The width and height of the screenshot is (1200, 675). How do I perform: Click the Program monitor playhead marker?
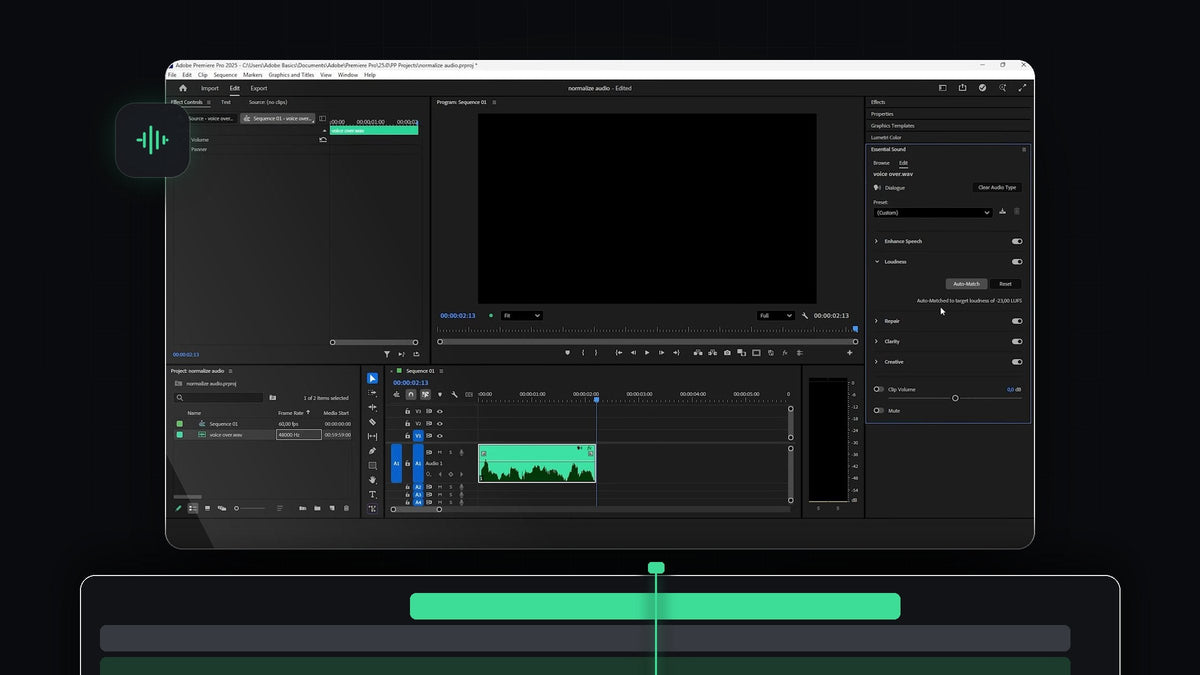[855, 328]
